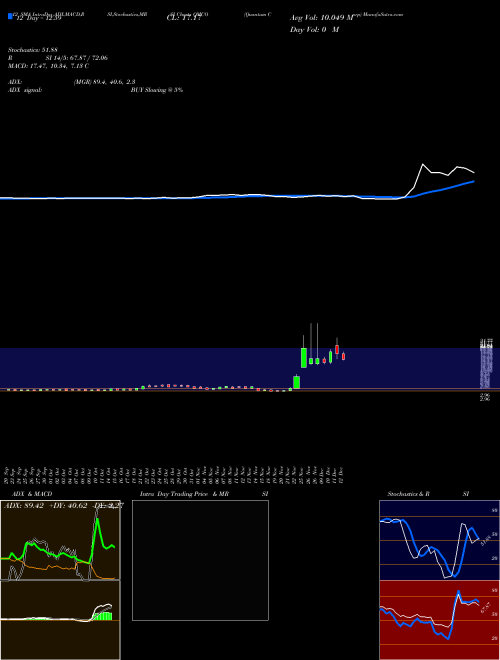
Task: Click the "ADX & MACD" panel title
Action: 32,494
